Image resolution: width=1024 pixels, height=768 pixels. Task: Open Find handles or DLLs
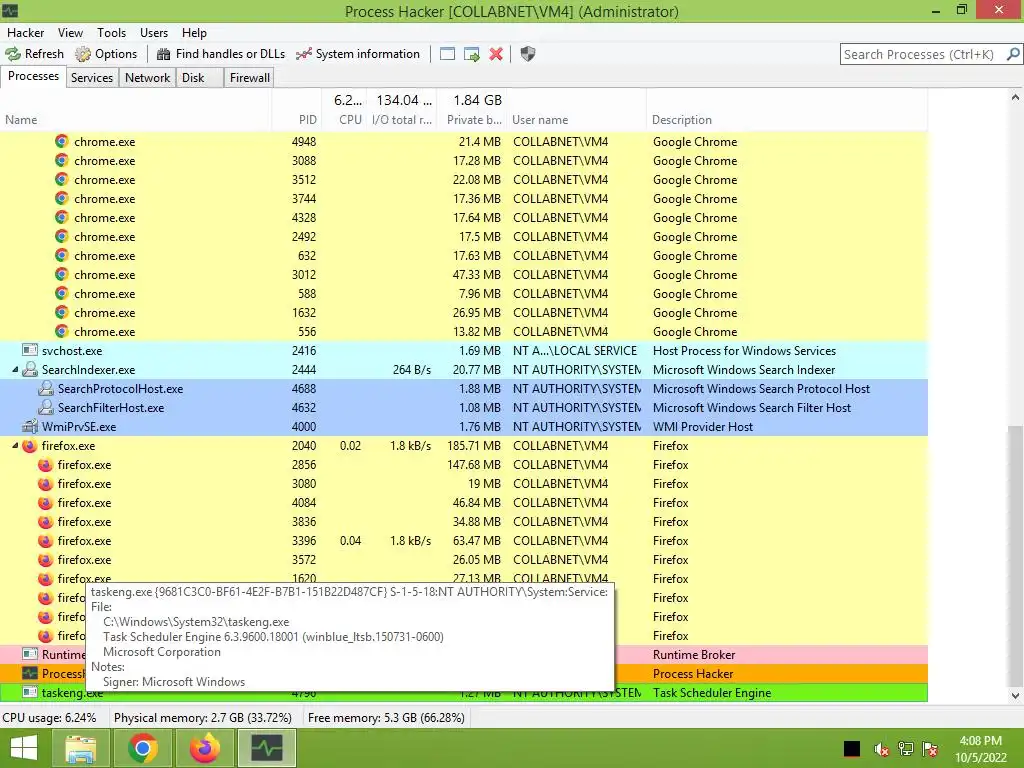(x=221, y=54)
